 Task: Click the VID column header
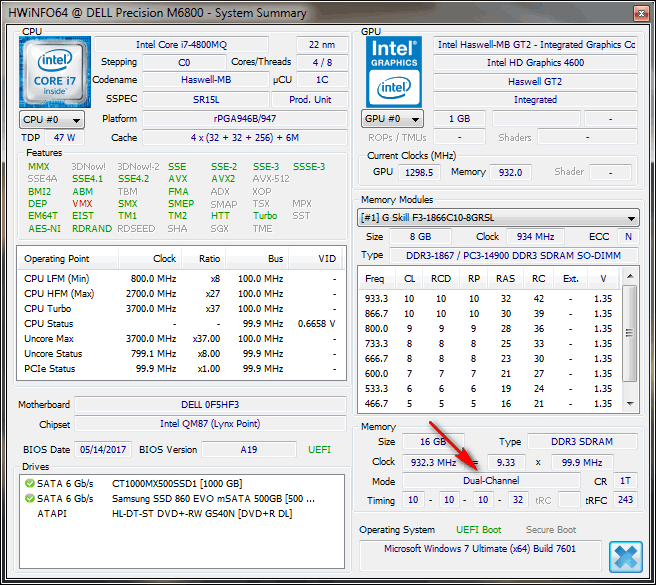coord(315,259)
